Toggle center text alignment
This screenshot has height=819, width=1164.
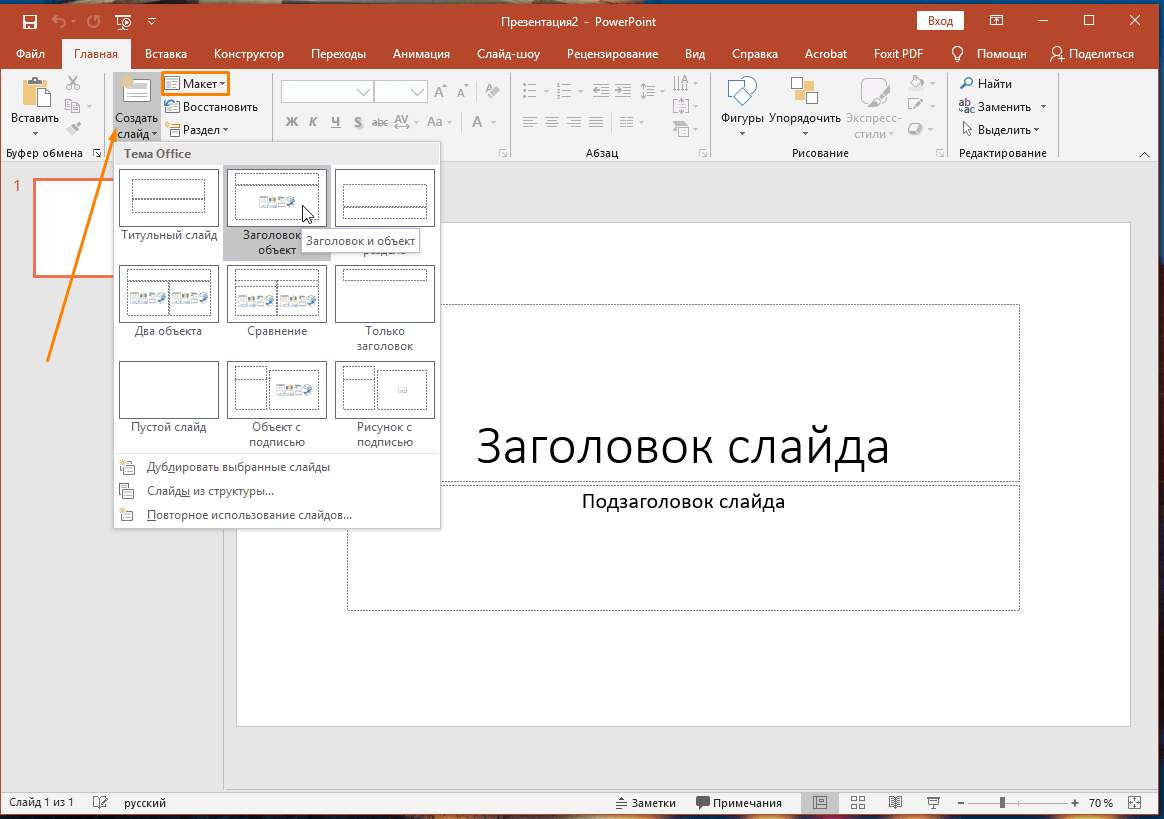click(552, 122)
